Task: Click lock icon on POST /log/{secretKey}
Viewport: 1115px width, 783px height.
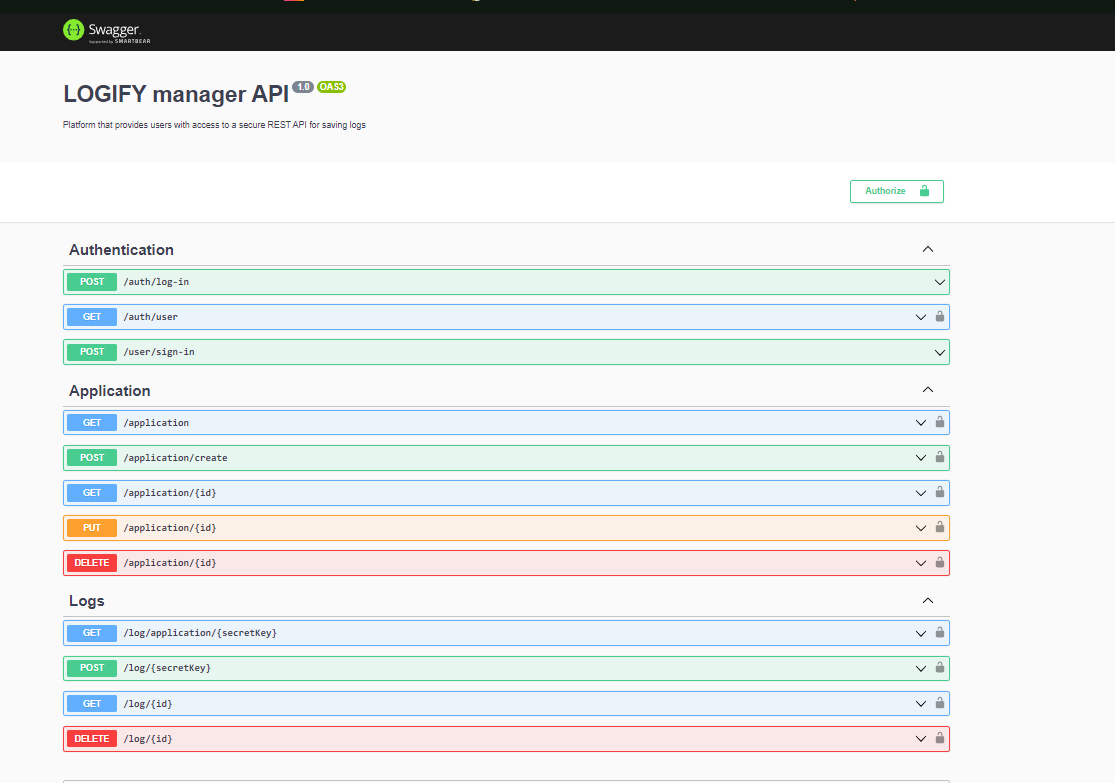Action: (940, 668)
